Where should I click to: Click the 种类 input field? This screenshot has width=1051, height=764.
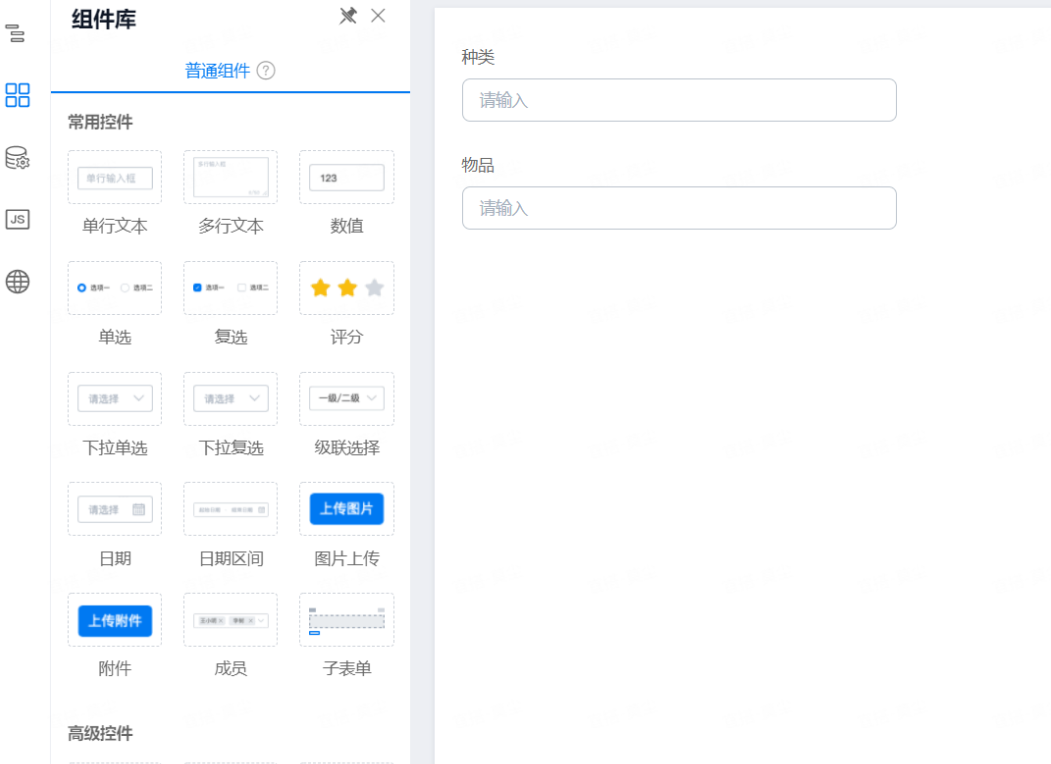click(x=679, y=101)
